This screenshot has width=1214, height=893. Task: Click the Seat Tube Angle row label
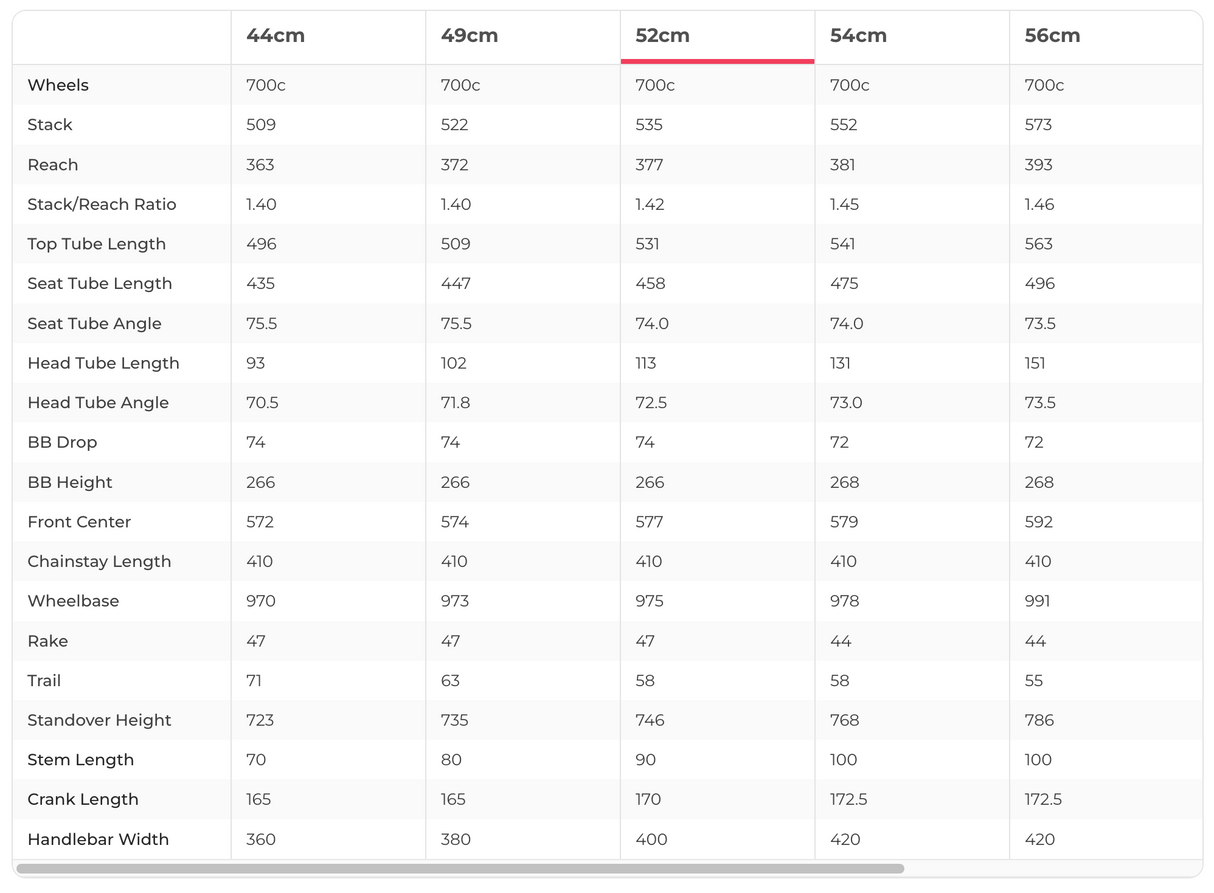click(94, 323)
